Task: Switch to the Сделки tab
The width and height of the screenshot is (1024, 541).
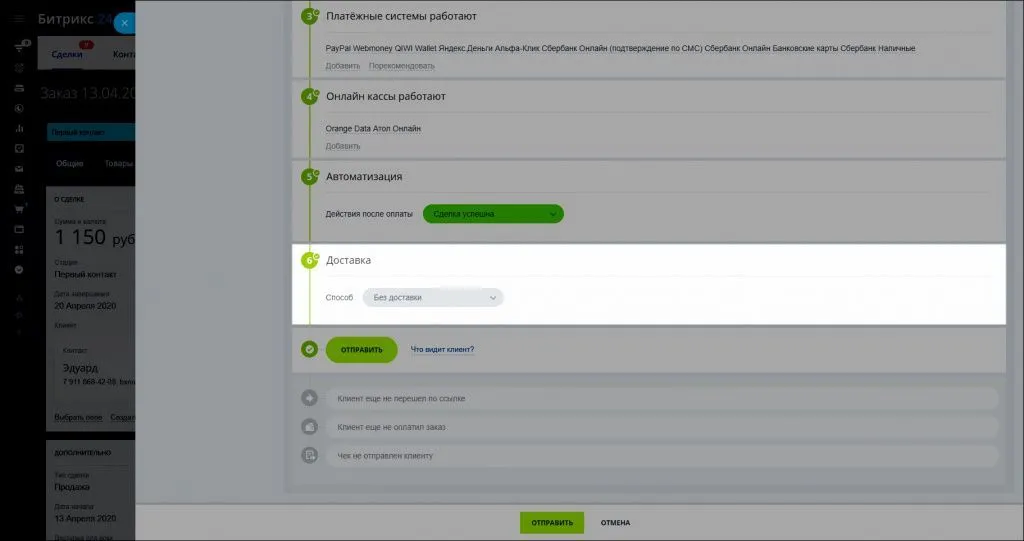Action: 67,54
